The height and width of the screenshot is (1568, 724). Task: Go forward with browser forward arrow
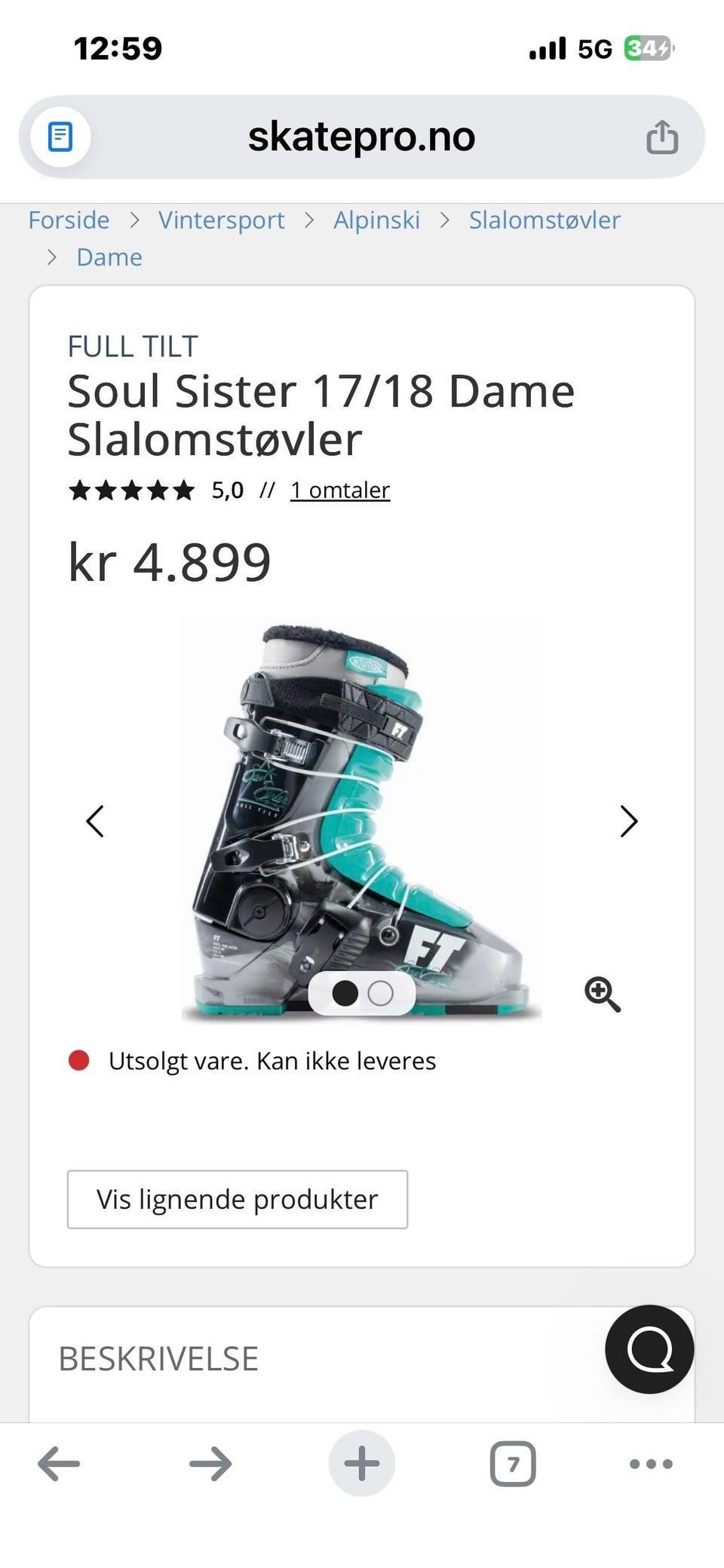click(x=210, y=1463)
